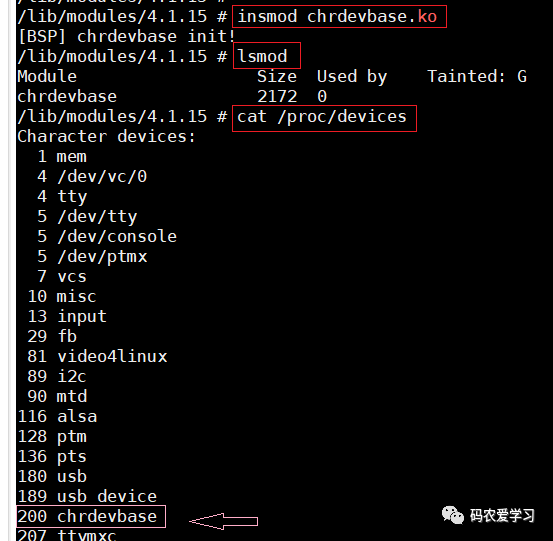
Task: Click the red 'ko' file extension text
Action: tap(427, 17)
